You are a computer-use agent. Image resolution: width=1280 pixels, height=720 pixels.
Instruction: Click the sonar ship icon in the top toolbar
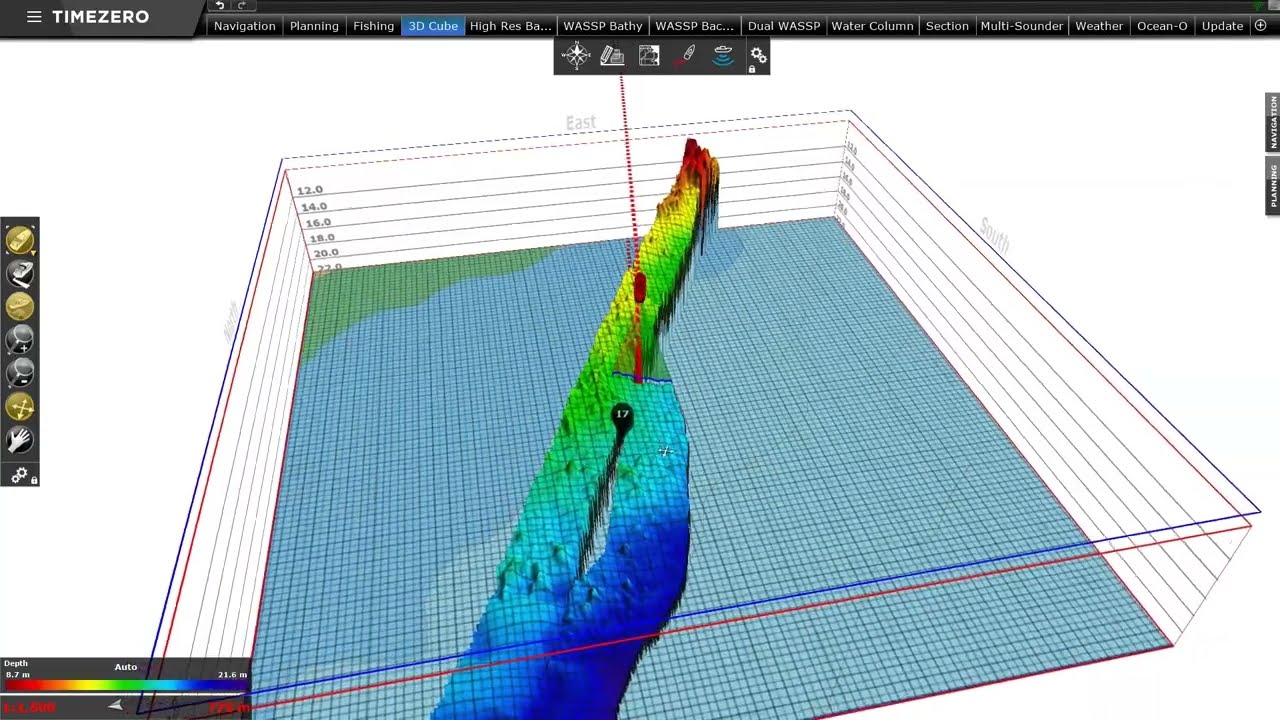[x=722, y=56]
